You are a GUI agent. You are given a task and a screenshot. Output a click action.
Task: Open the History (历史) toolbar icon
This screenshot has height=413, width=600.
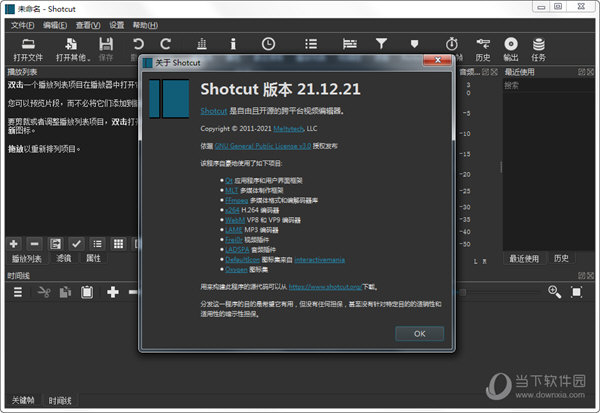(x=483, y=44)
